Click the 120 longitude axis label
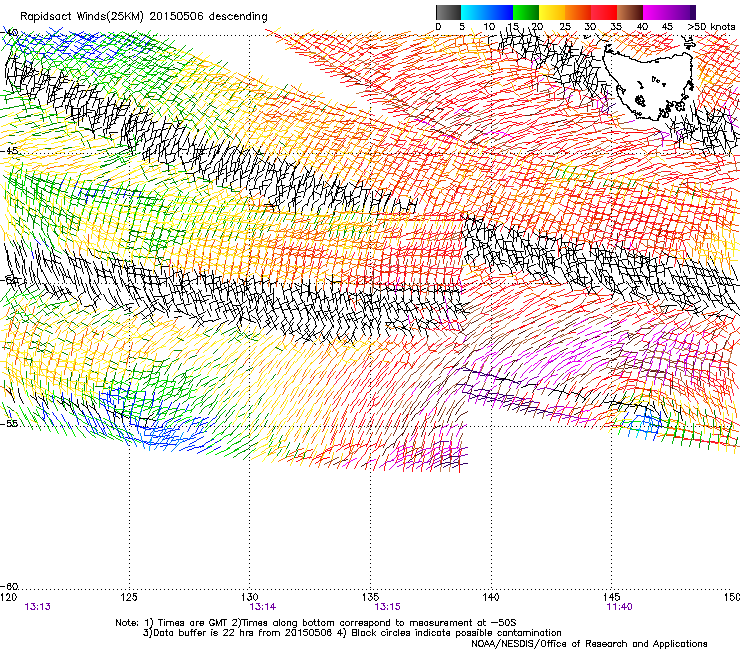Viewport: 740px width, 650px height. pyautogui.click(x=8, y=597)
